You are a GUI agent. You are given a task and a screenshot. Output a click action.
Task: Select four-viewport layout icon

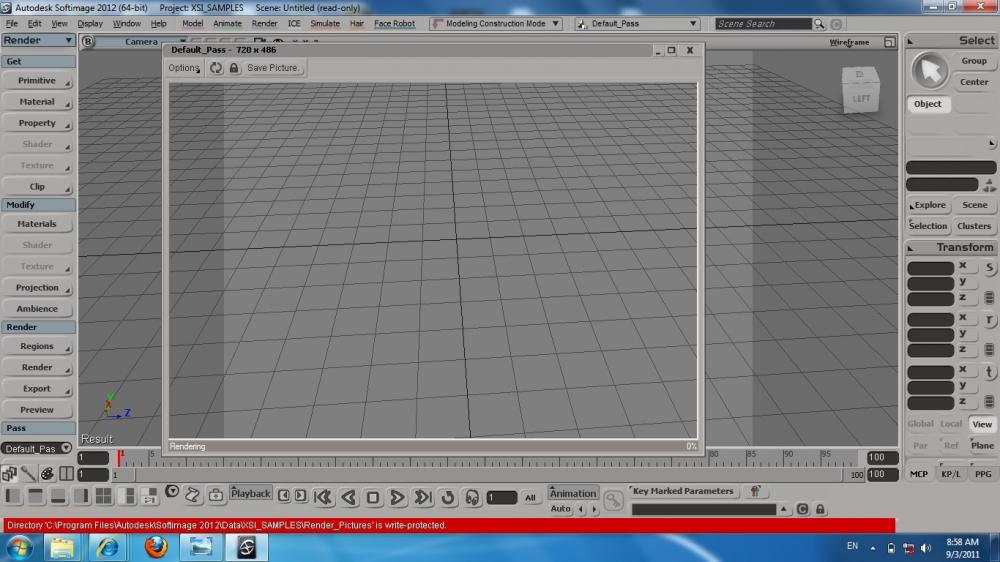click(103, 496)
